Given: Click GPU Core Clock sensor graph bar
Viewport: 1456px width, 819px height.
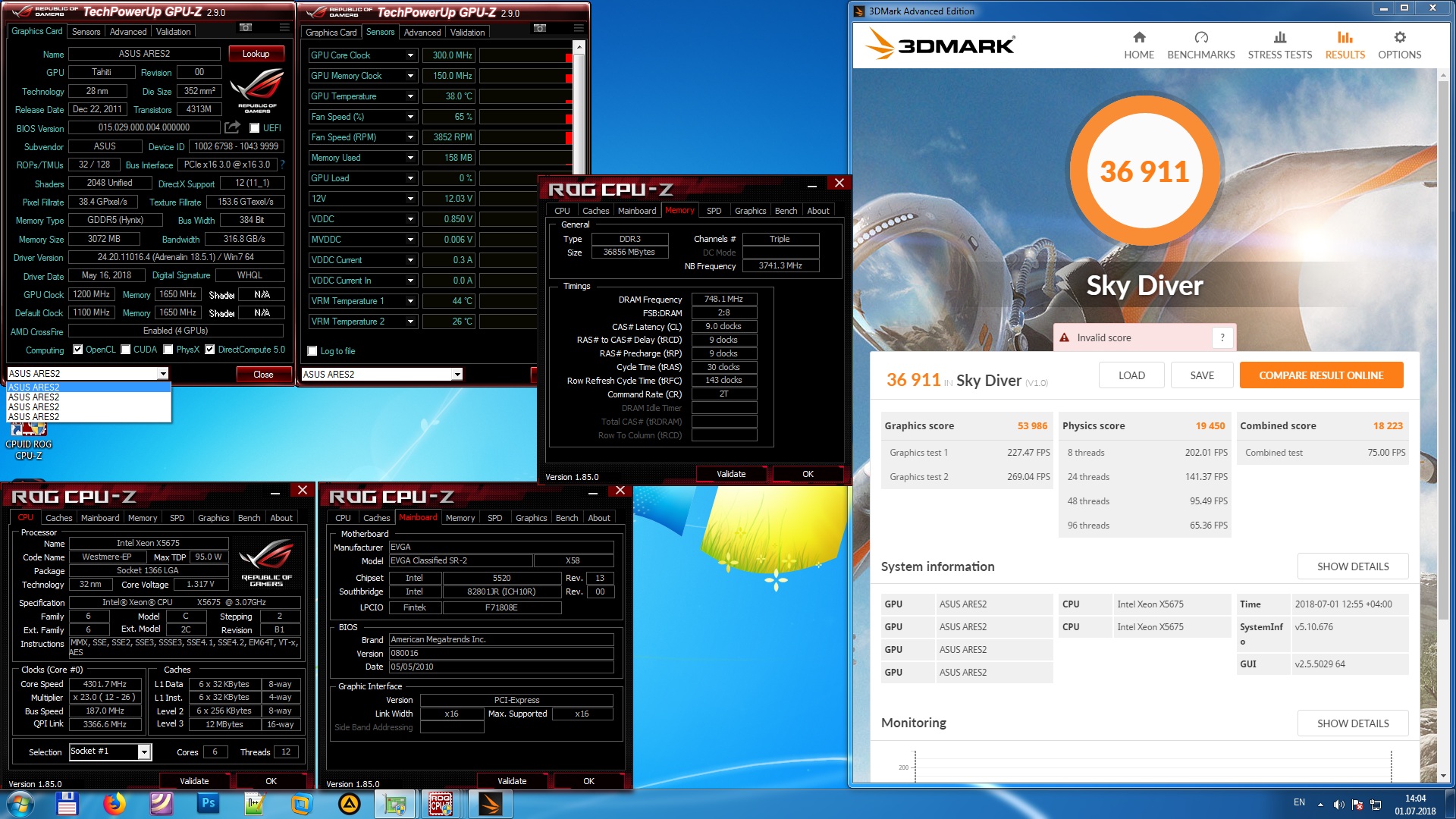Looking at the screenshot, I should coord(526,55).
